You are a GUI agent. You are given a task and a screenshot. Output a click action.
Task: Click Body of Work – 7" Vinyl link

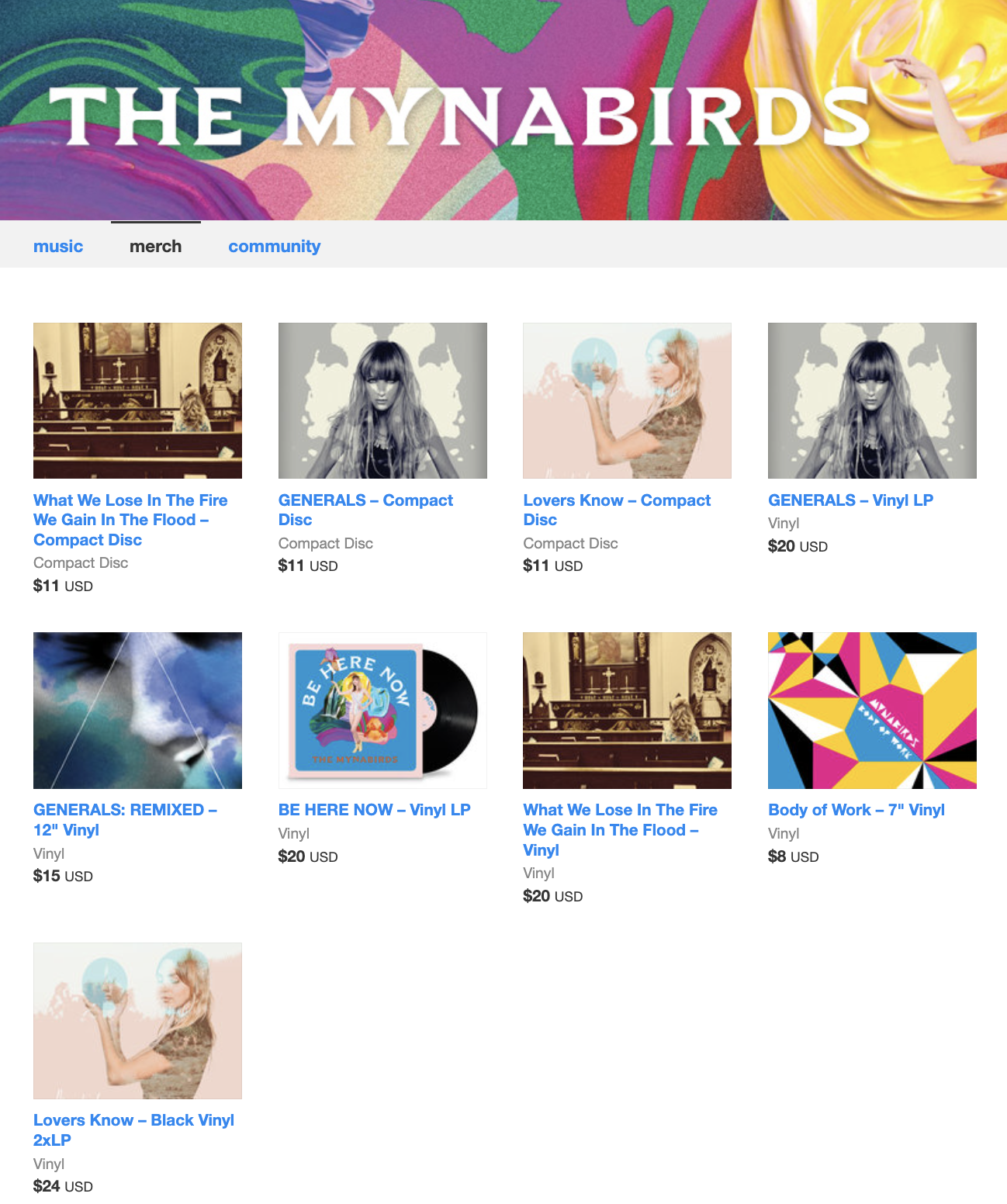click(856, 810)
